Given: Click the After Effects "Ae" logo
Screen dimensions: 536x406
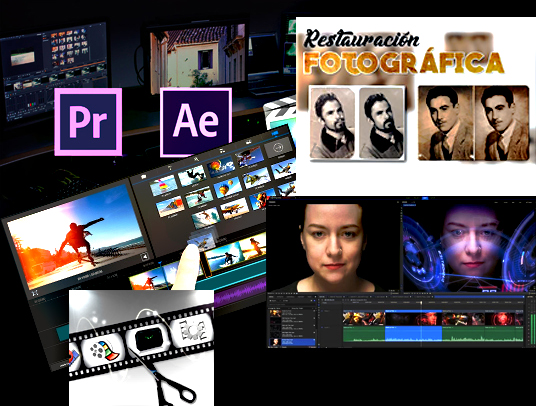Looking at the screenshot, I should [196, 122].
